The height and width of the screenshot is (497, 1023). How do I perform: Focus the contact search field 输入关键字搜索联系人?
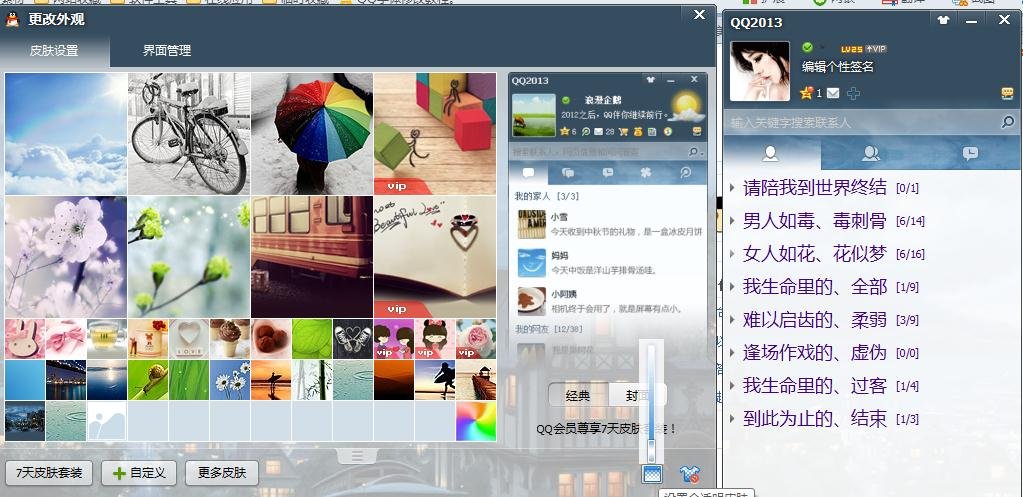[x=861, y=122]
